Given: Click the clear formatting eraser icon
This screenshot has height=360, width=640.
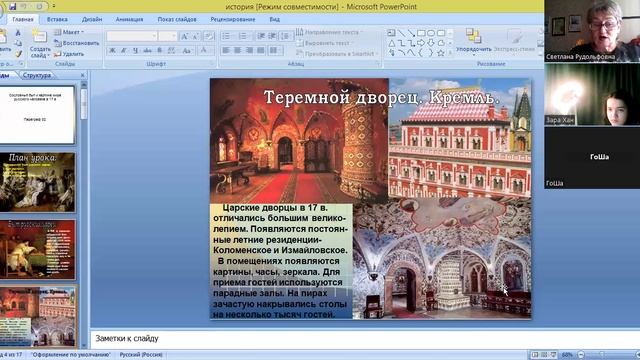Looking at the screenshot, I should (x=209, y=36).
